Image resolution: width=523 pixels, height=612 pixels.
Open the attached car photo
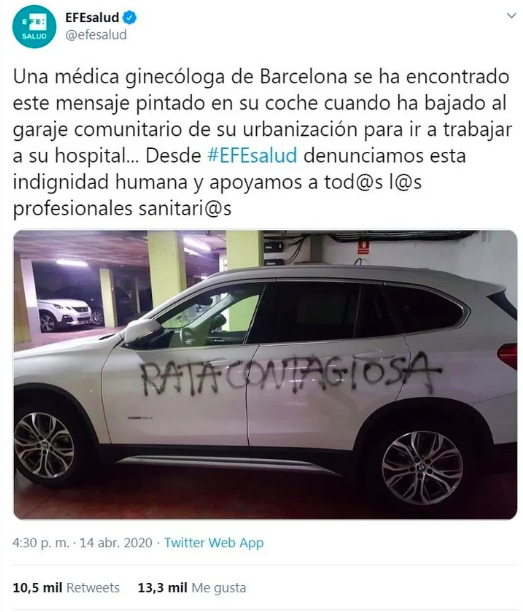click(x=265, y=375)
